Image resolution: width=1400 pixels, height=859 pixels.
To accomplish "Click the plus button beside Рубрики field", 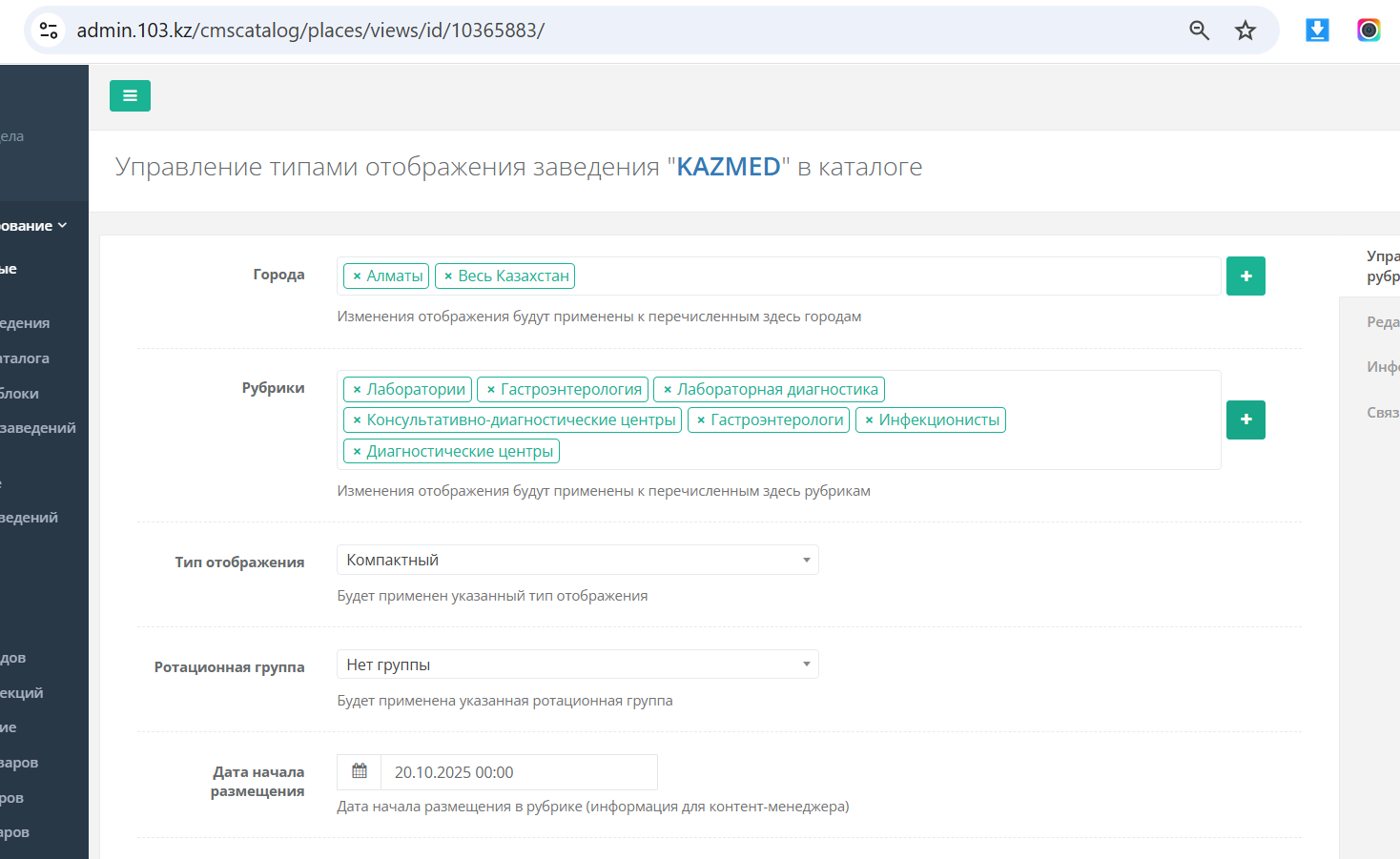I will coord(1246,419).
